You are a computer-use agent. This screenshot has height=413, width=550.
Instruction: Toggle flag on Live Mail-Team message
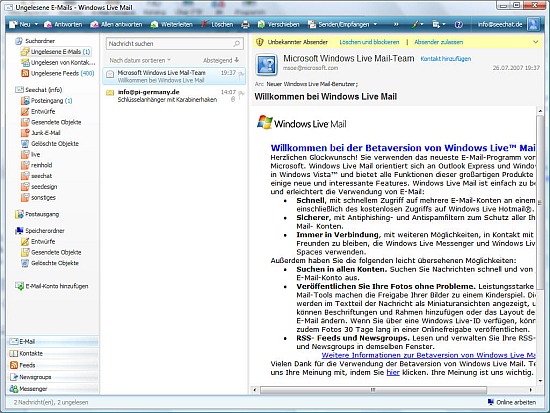tap(241, 74)
